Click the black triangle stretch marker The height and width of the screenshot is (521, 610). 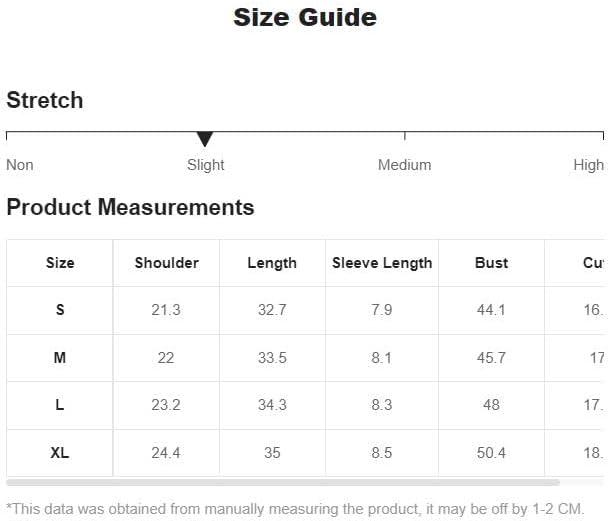(x=205, y=139)
